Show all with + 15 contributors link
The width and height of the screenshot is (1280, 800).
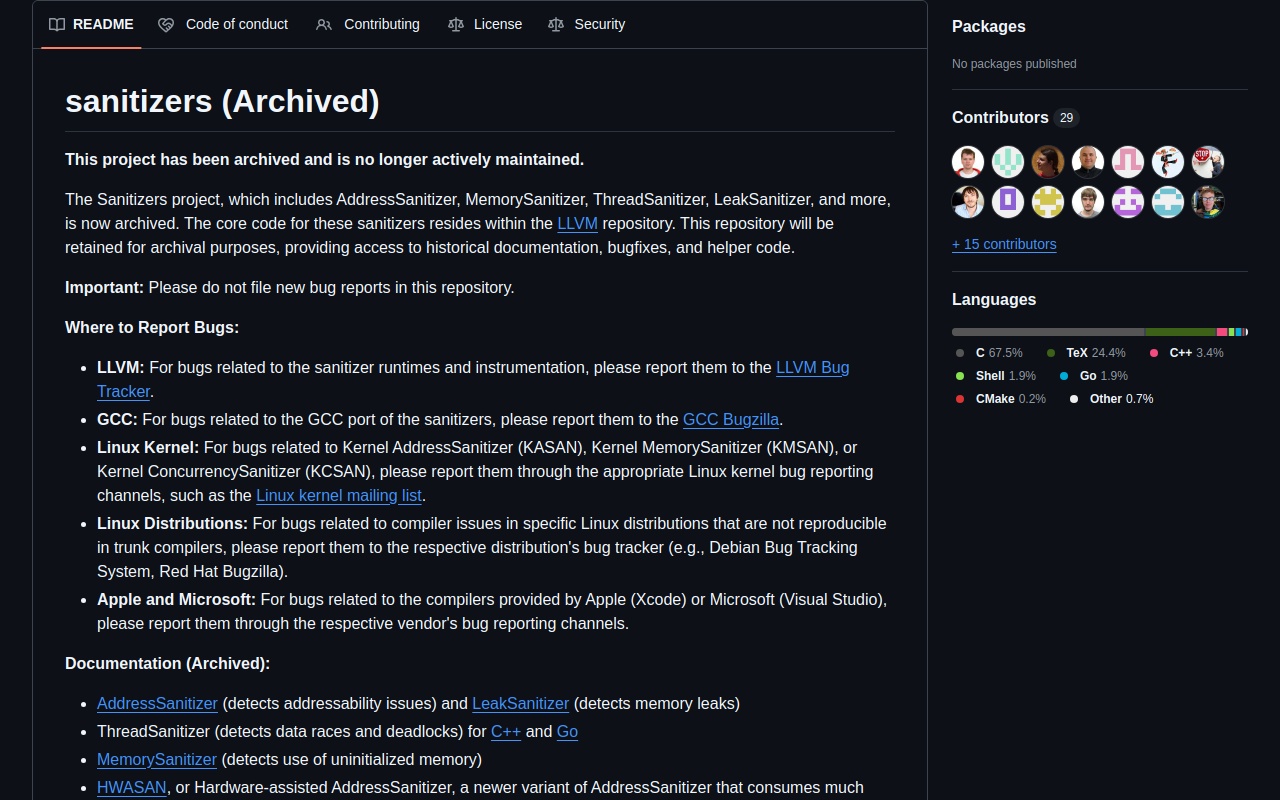(x=1004, y=244)
